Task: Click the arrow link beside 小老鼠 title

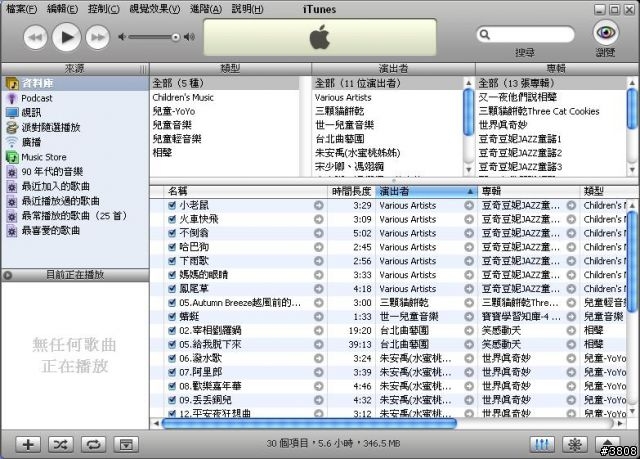Action: [x=318, y=206]
